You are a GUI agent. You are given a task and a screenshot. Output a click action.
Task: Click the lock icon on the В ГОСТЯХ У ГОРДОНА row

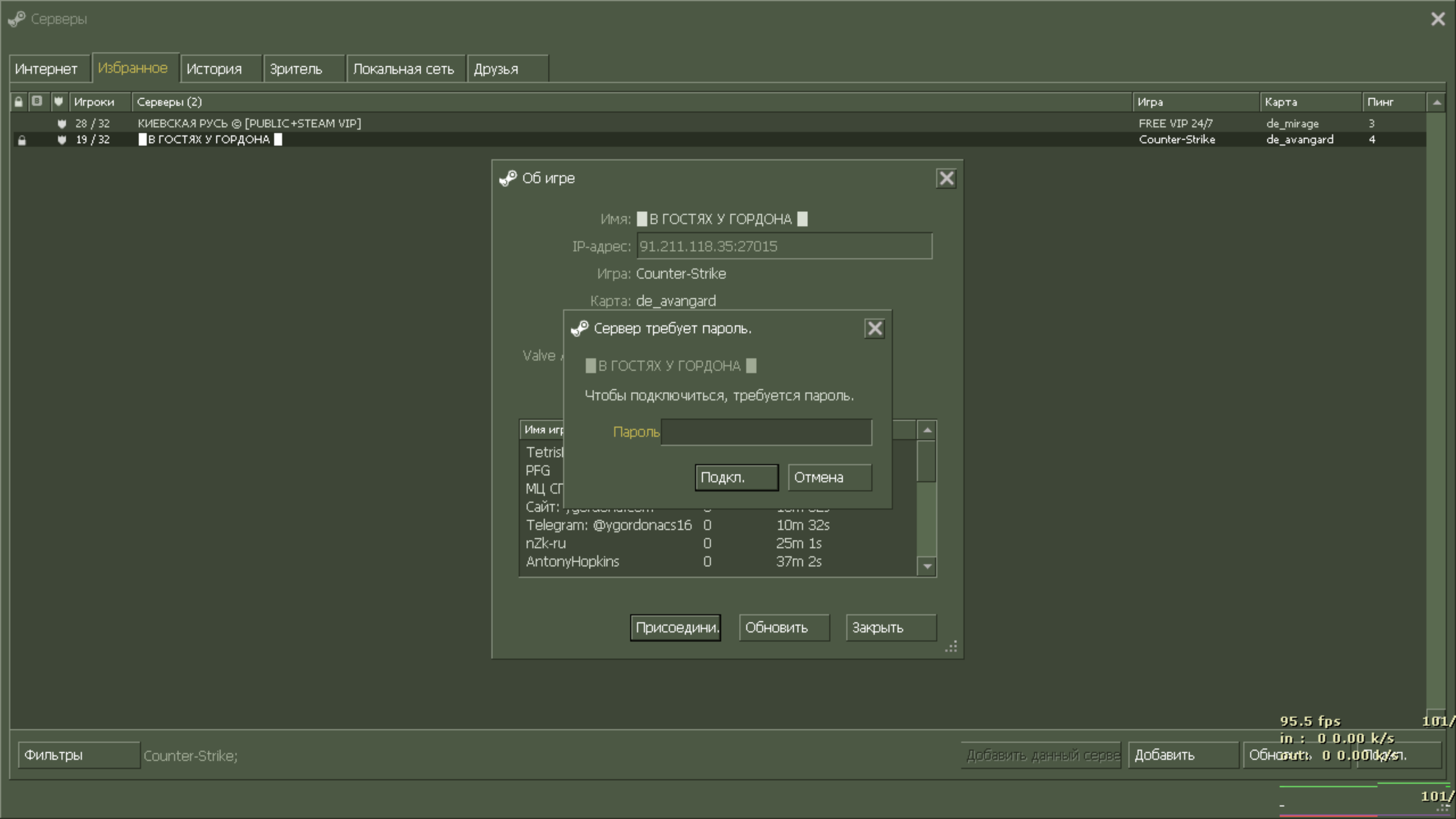[x=21, y=140]
